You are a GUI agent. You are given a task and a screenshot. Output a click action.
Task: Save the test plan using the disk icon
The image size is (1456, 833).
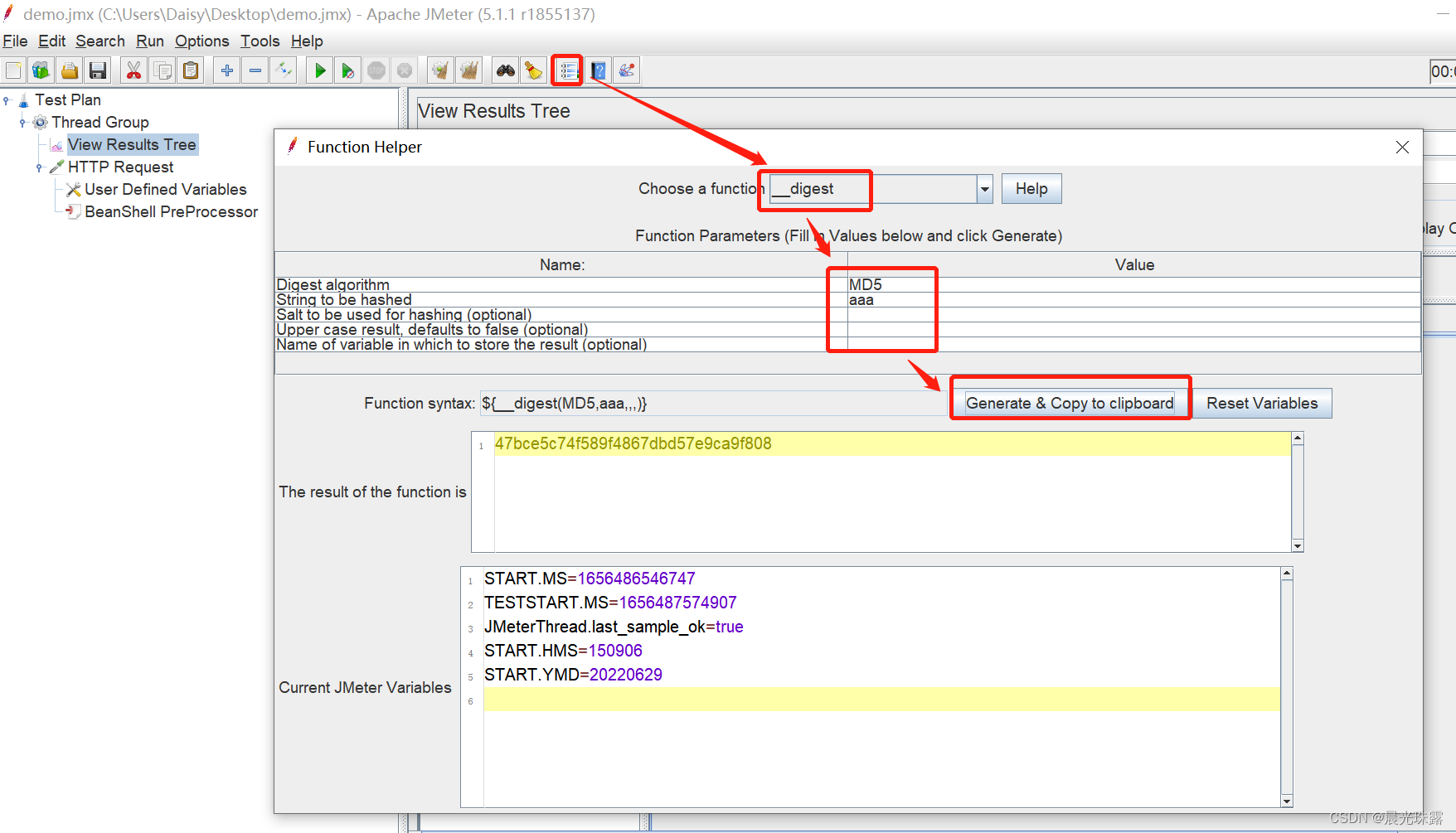pyautogui.click(x=97, y=70)
